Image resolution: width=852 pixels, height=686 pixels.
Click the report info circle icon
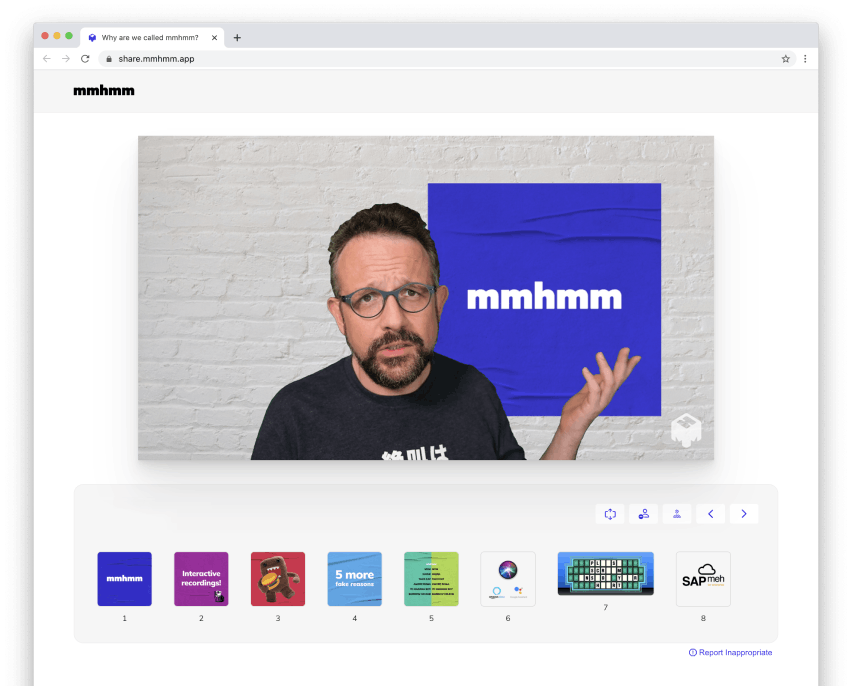tap(692, 652)
